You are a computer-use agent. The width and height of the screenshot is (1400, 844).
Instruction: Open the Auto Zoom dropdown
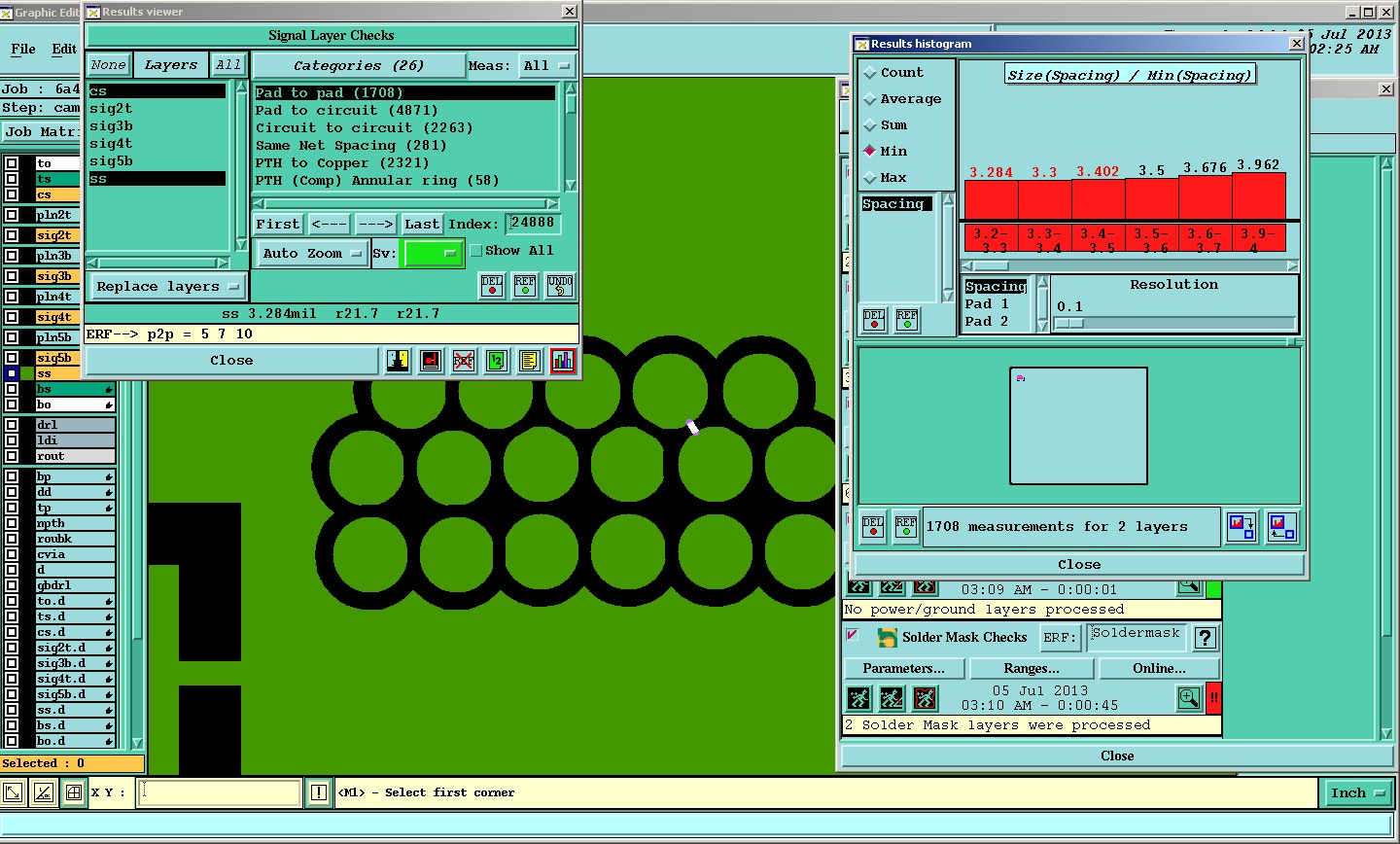[311, 254]
